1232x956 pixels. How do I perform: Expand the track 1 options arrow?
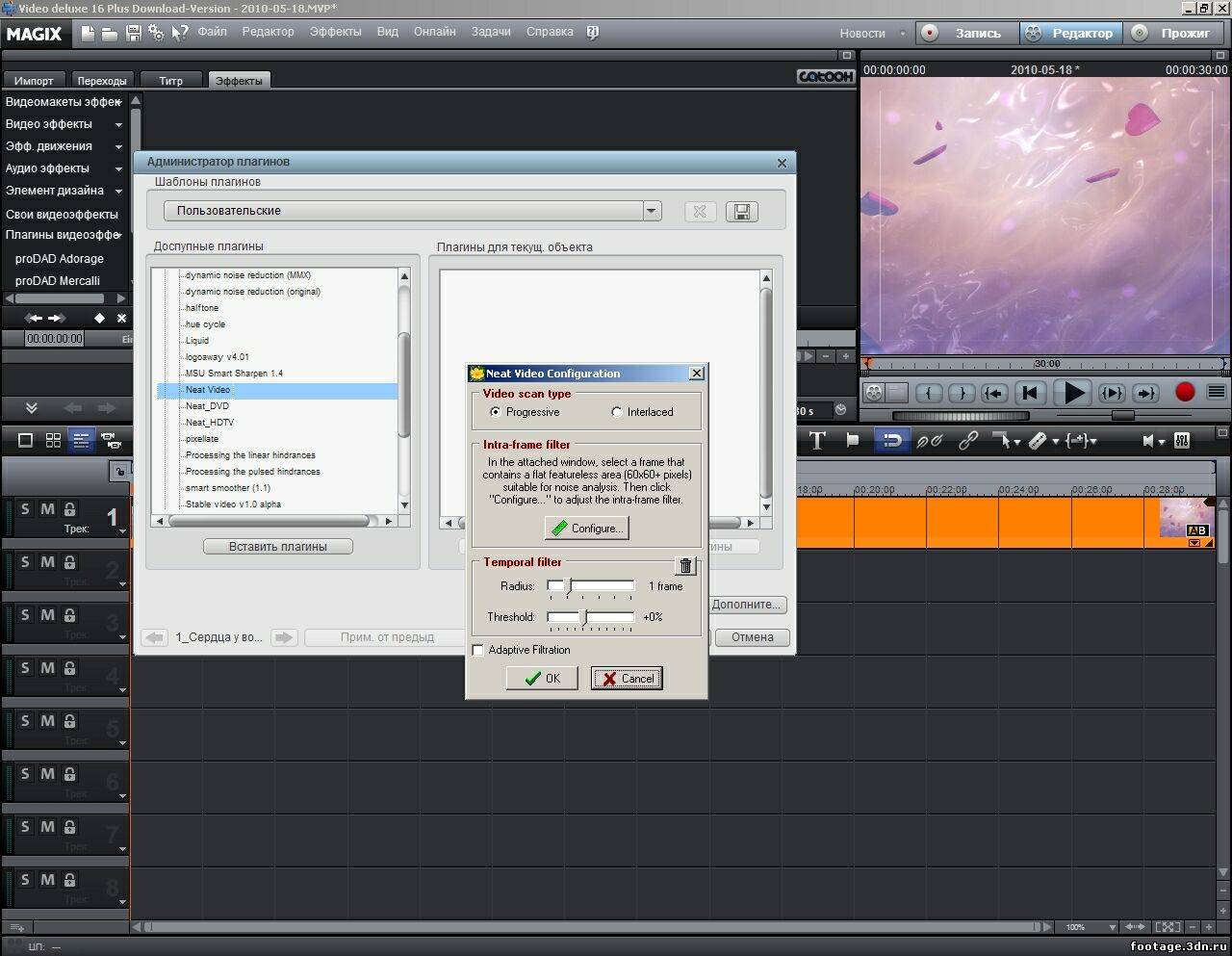click(122, 531)
